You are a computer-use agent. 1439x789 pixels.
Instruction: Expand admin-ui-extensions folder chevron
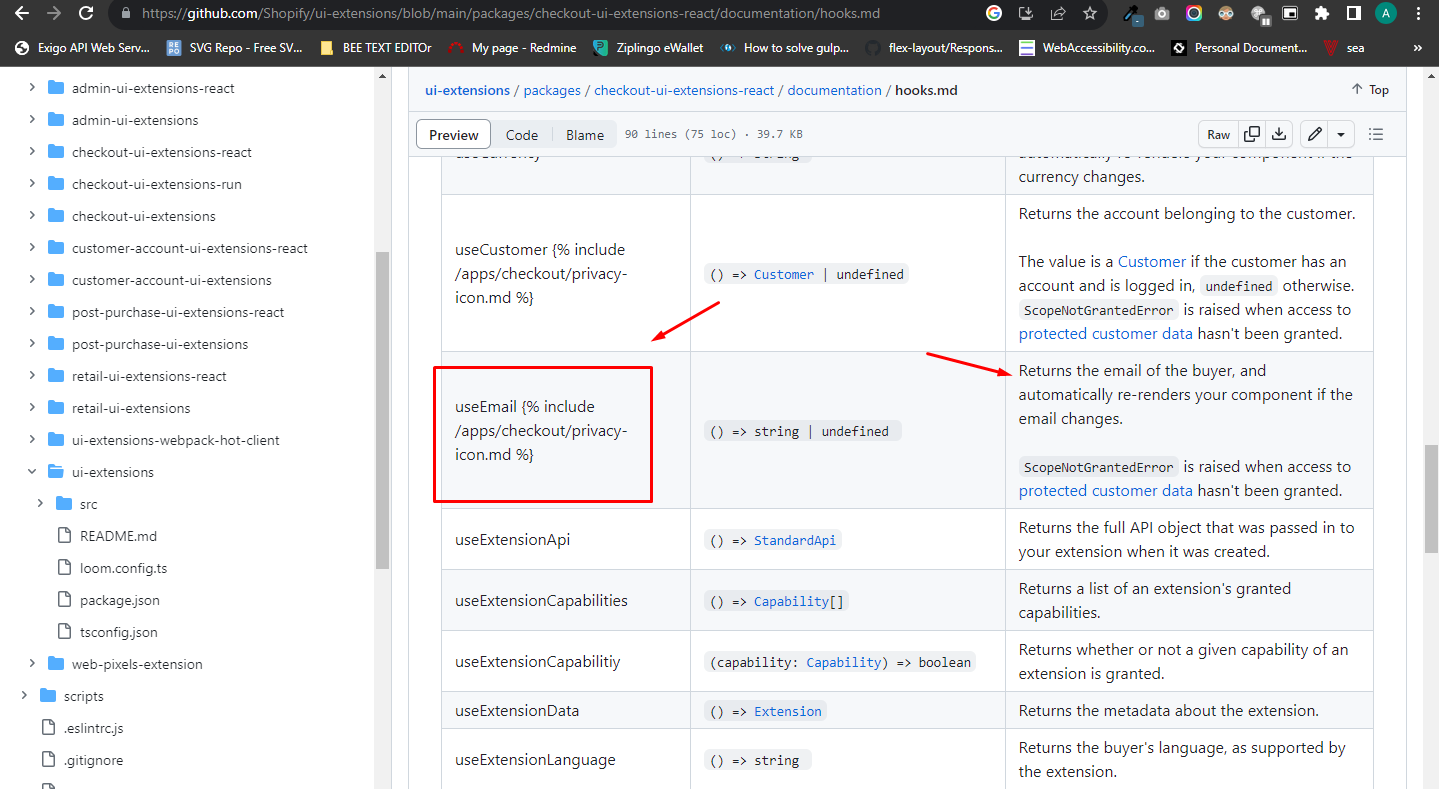[x=32, y=120]
